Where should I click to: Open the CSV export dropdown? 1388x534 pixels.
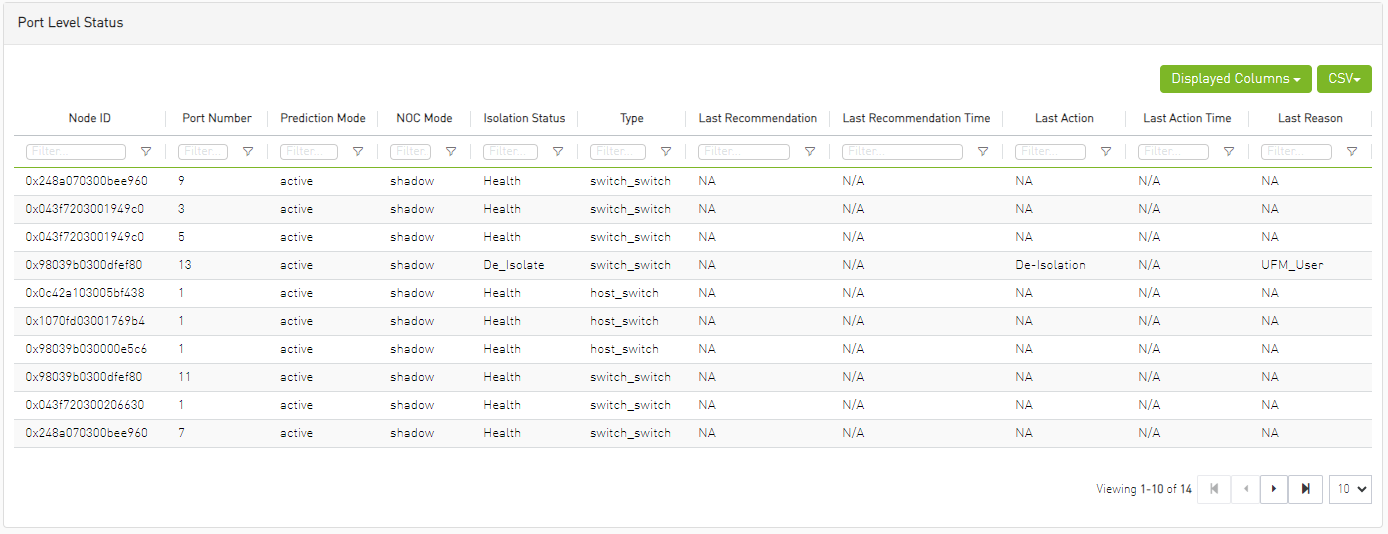pyautogui.click(x=1344, y=79)
